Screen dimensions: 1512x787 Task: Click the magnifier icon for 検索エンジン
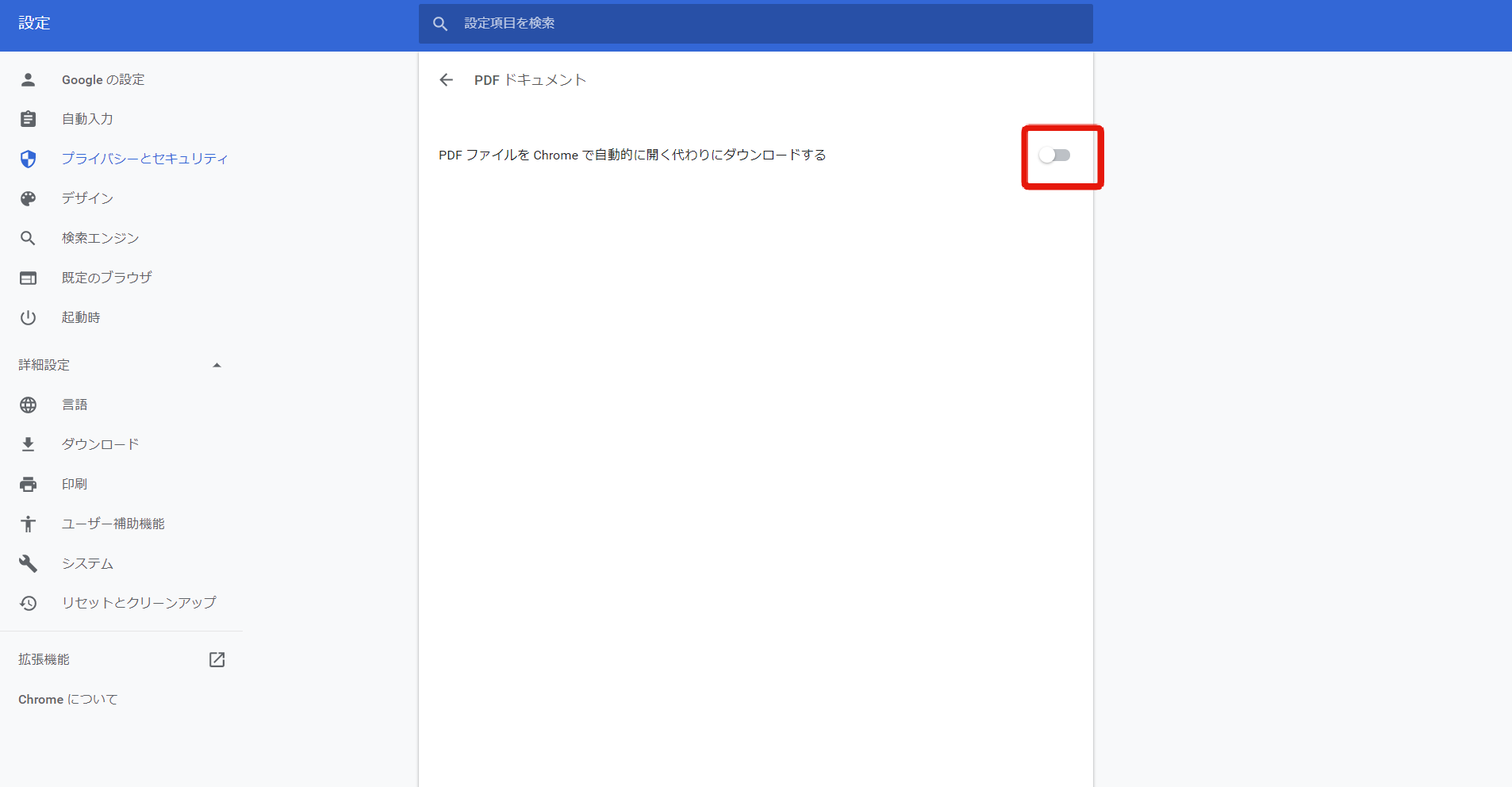(28, 238)
